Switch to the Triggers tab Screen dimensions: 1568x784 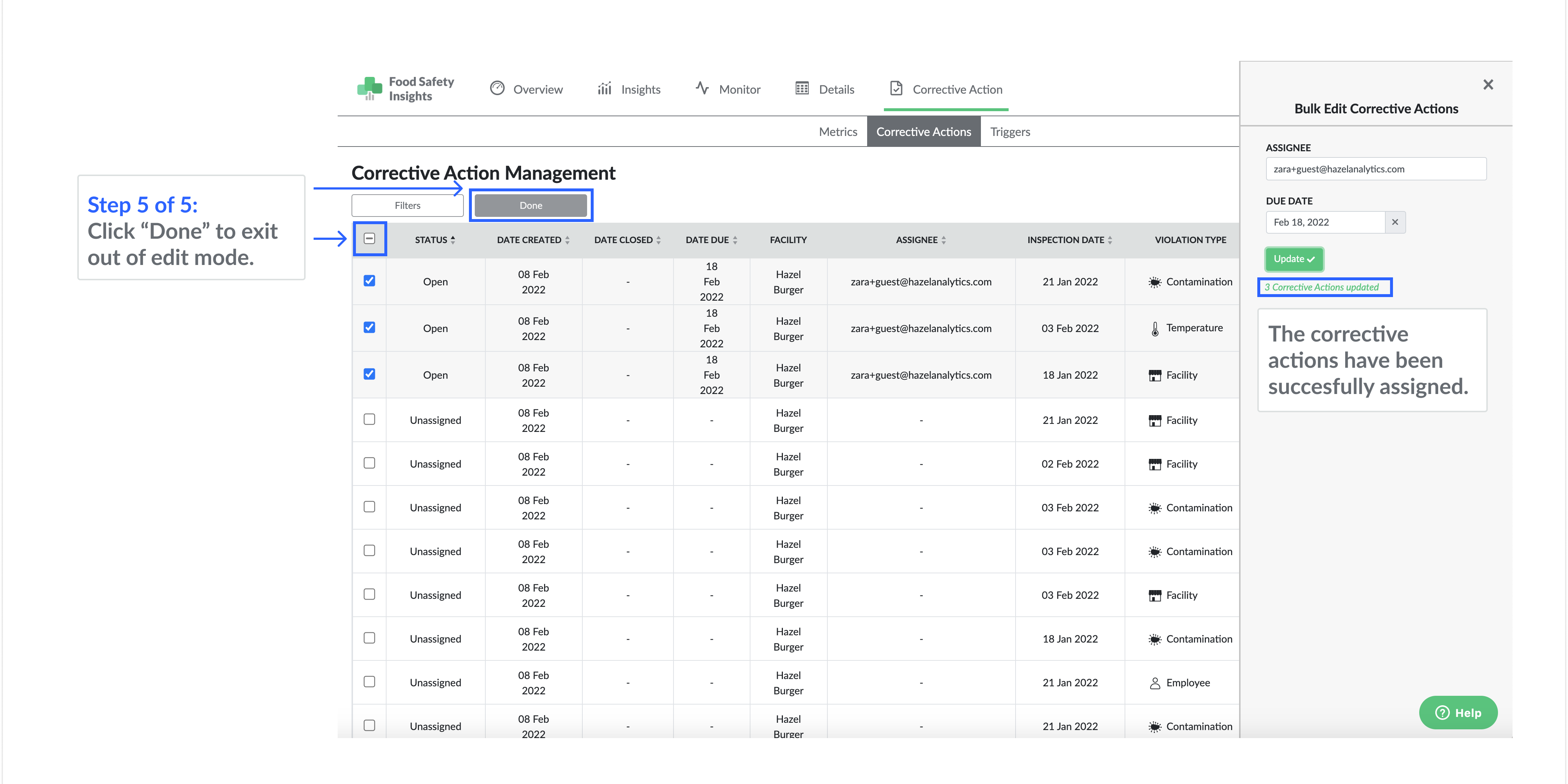click(x=1010, y=131)
